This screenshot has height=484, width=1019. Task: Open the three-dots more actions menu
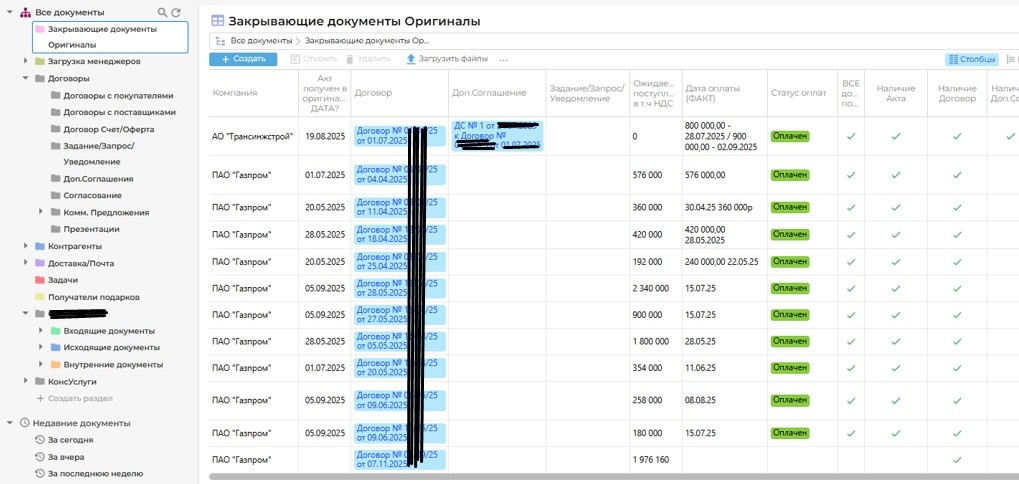click(x=503, y=60)
